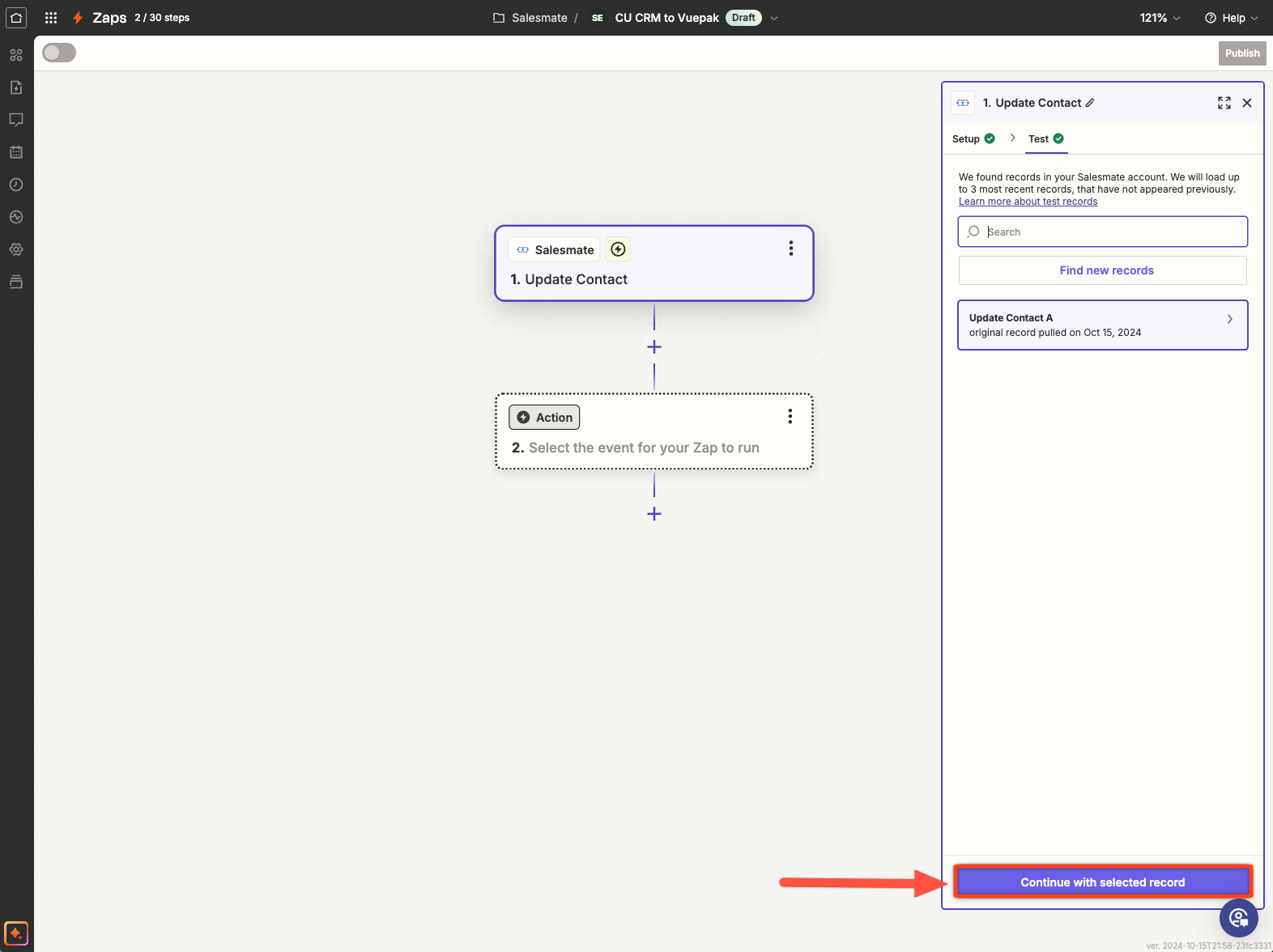Open the AI assistant sparkle icon

point(16,933)
